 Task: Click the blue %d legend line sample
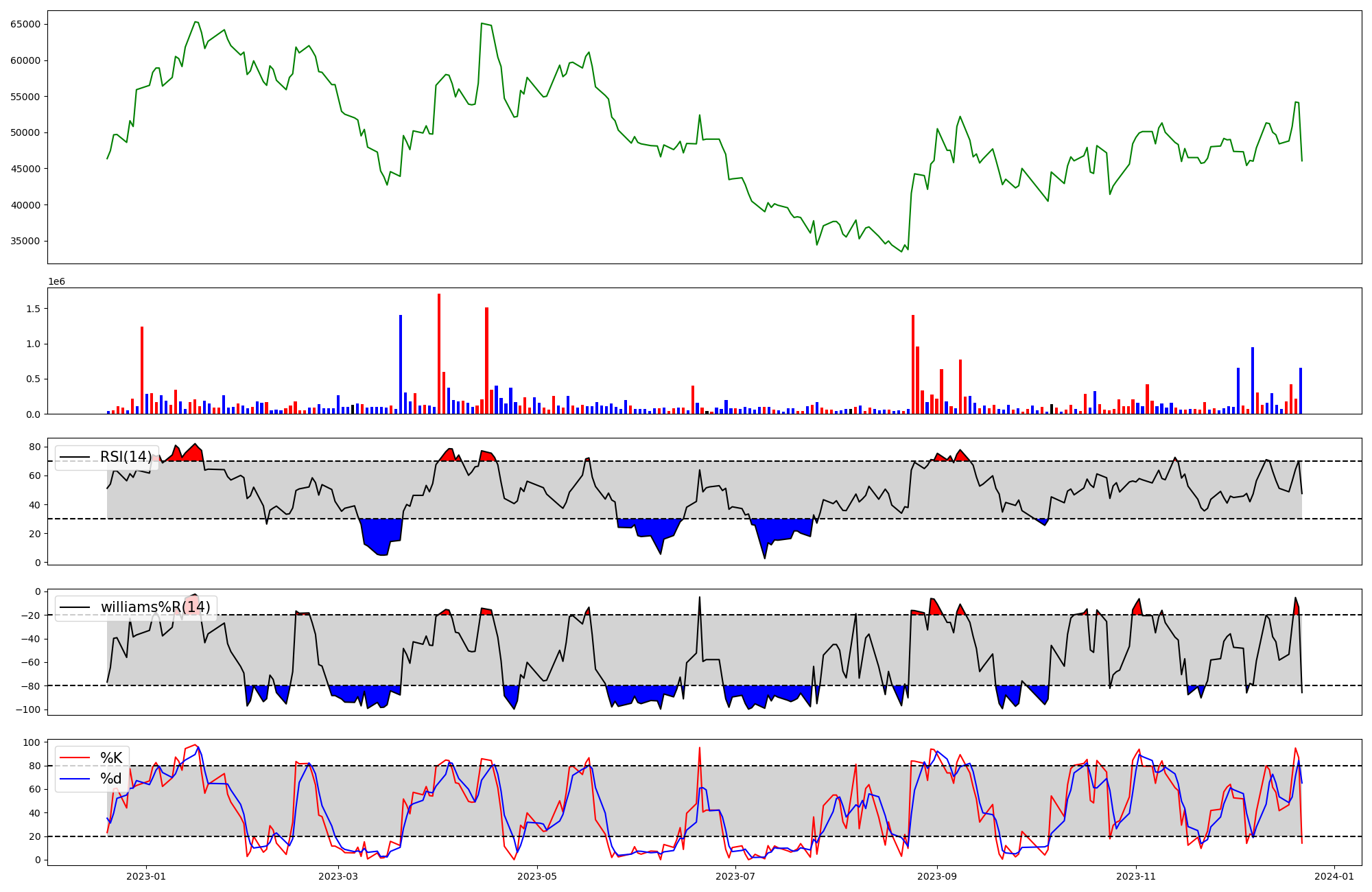coord(75,779)
